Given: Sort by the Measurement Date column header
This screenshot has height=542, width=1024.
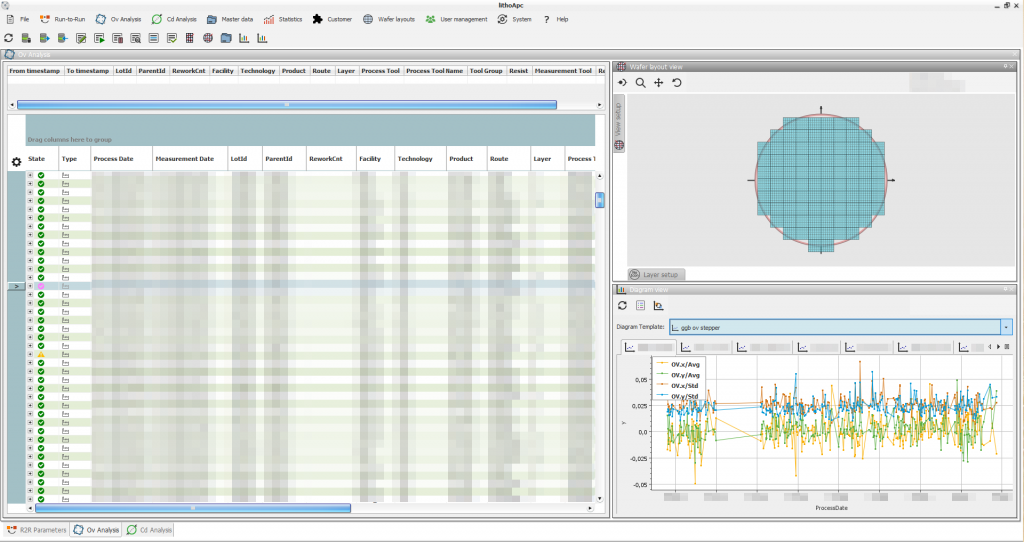Looking at the screenshot, I should 190,159.
